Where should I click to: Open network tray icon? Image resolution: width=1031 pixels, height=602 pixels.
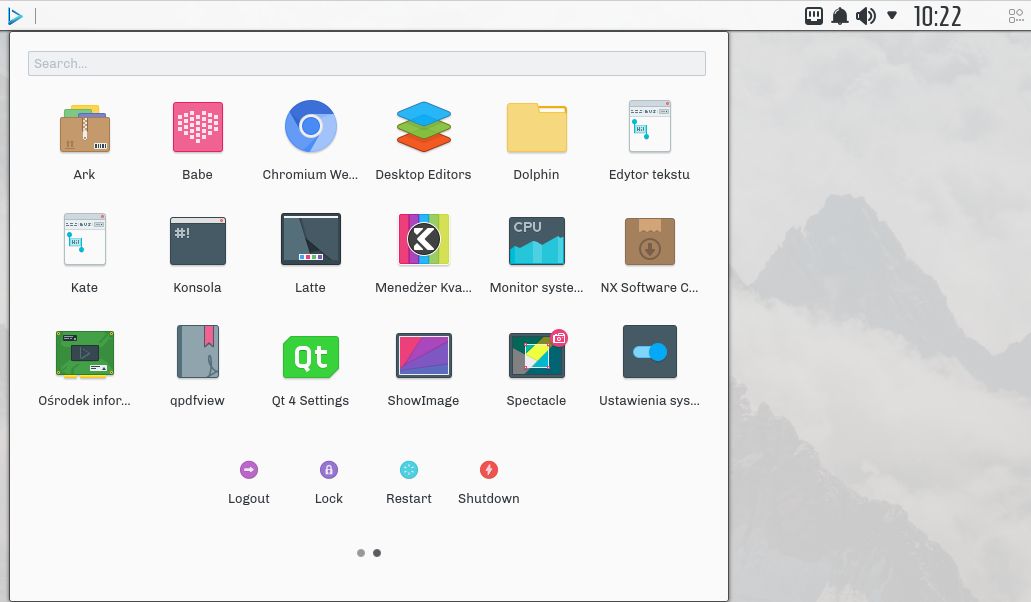point(814,16)
